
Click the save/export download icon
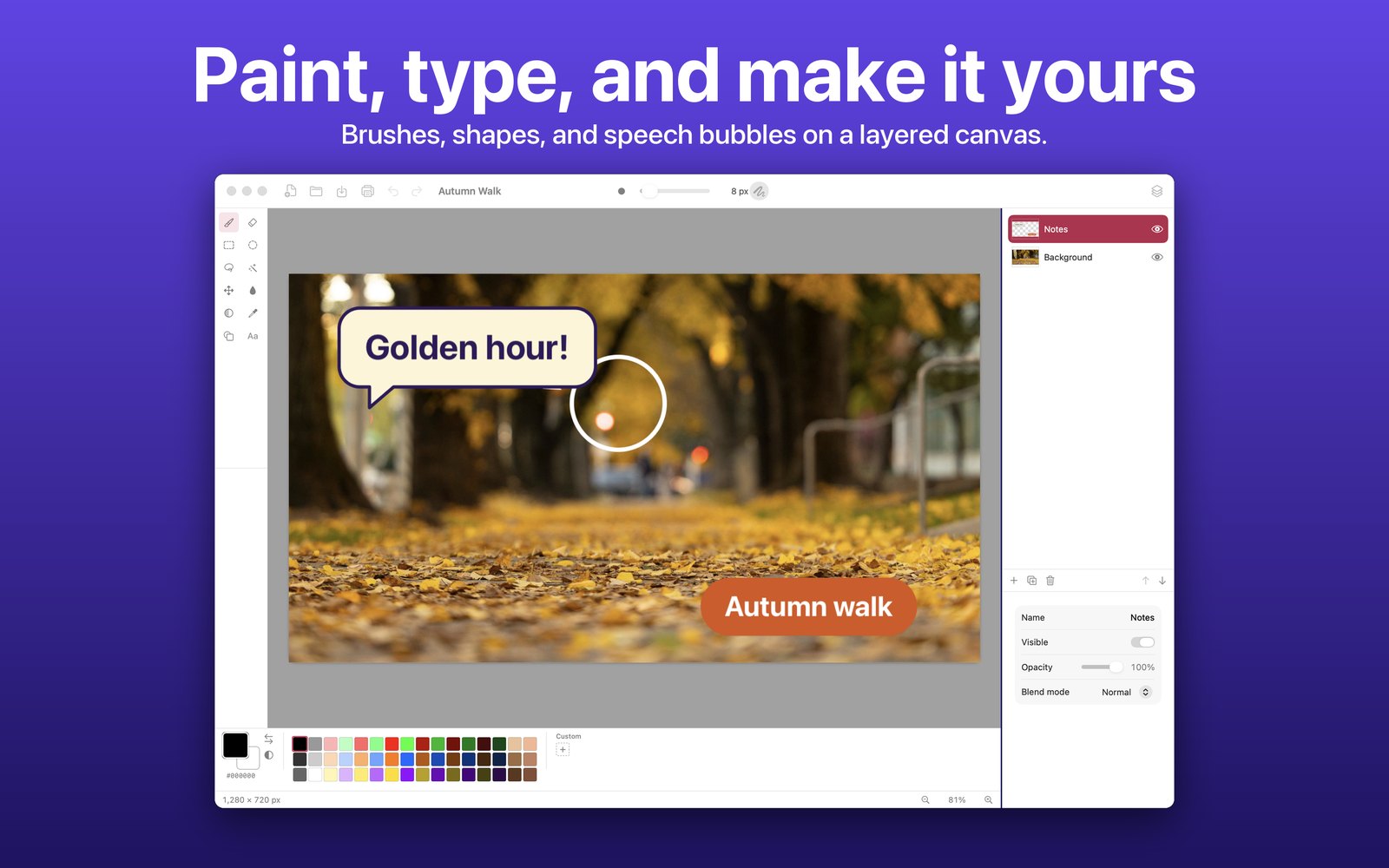click(x=342, y=191)
